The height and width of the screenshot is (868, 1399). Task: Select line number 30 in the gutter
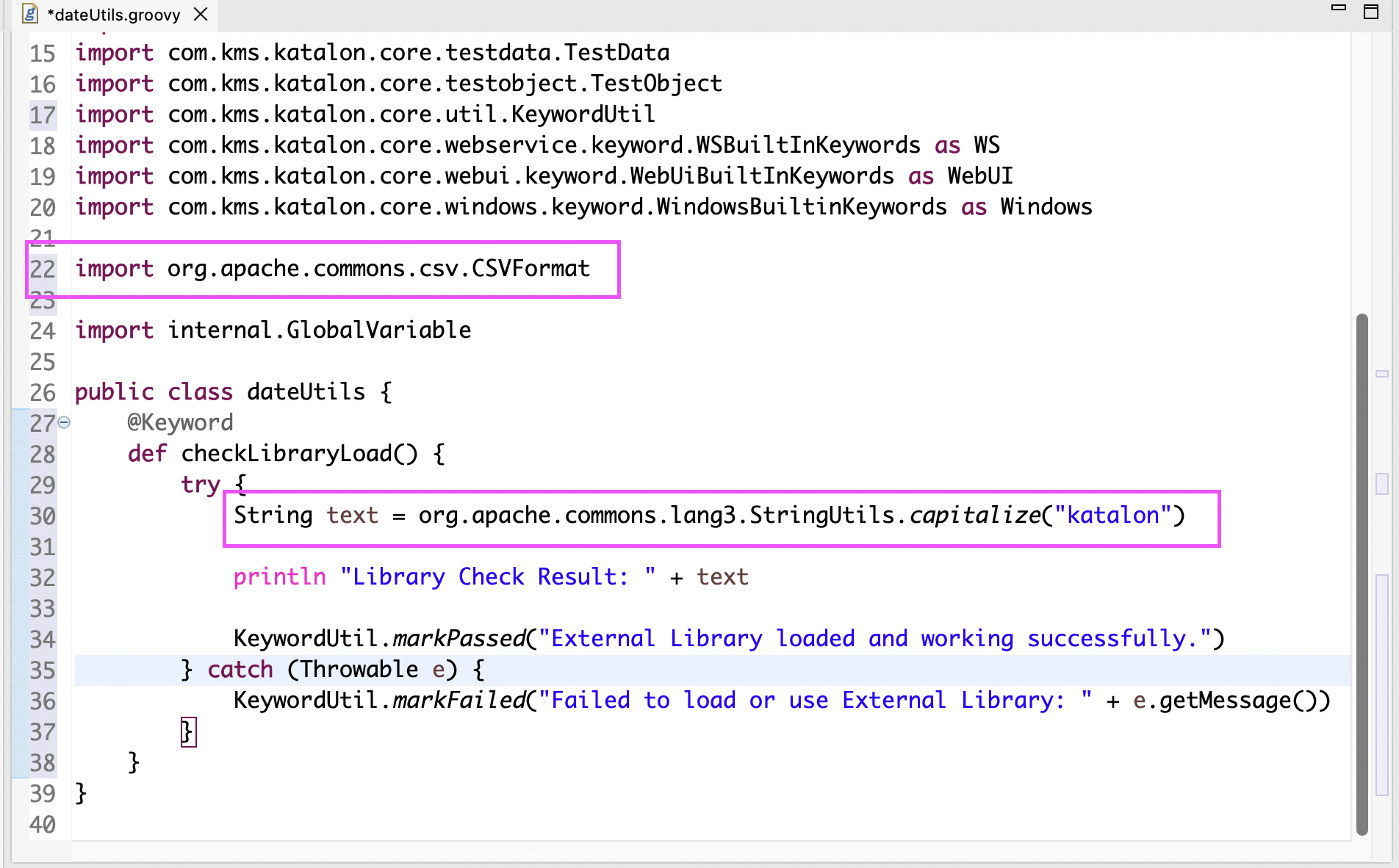coord(42,516)
